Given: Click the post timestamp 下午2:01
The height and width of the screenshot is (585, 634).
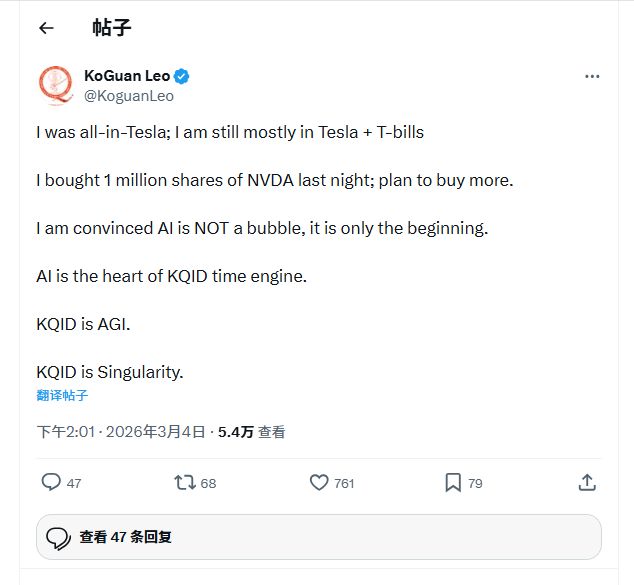Looking at the screenshot, I should pos(65,432).
